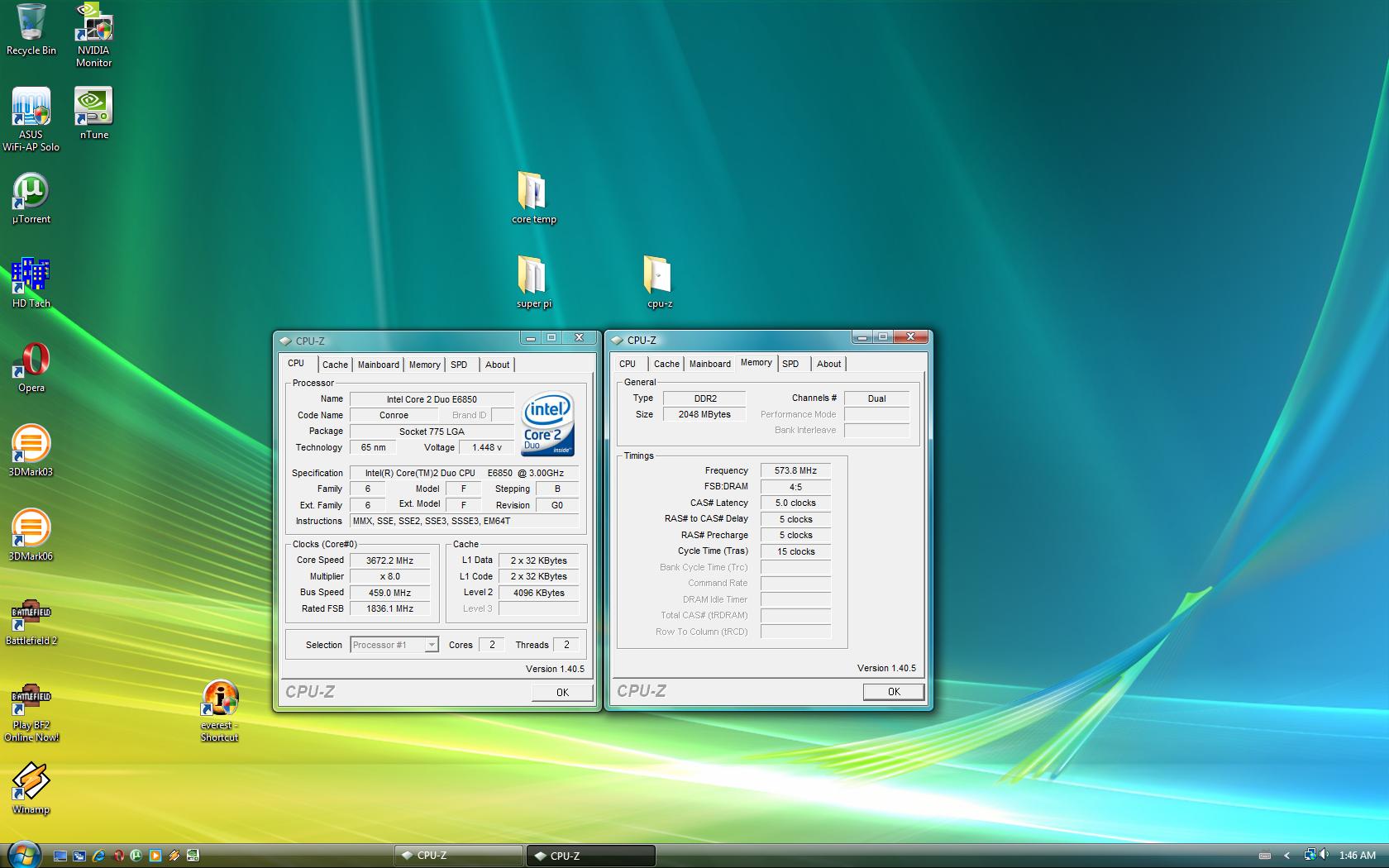Click the CAS# Latency value 5.0 clocks
Screen dimensions: 1389x868
[795, 503]
